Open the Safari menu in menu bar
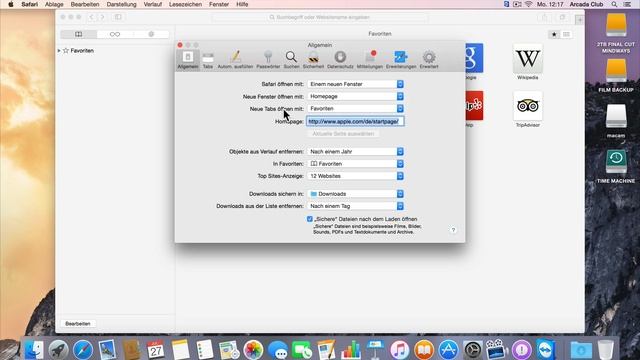The width and height of the screenshot is (640, 360). tap(29, 4)
